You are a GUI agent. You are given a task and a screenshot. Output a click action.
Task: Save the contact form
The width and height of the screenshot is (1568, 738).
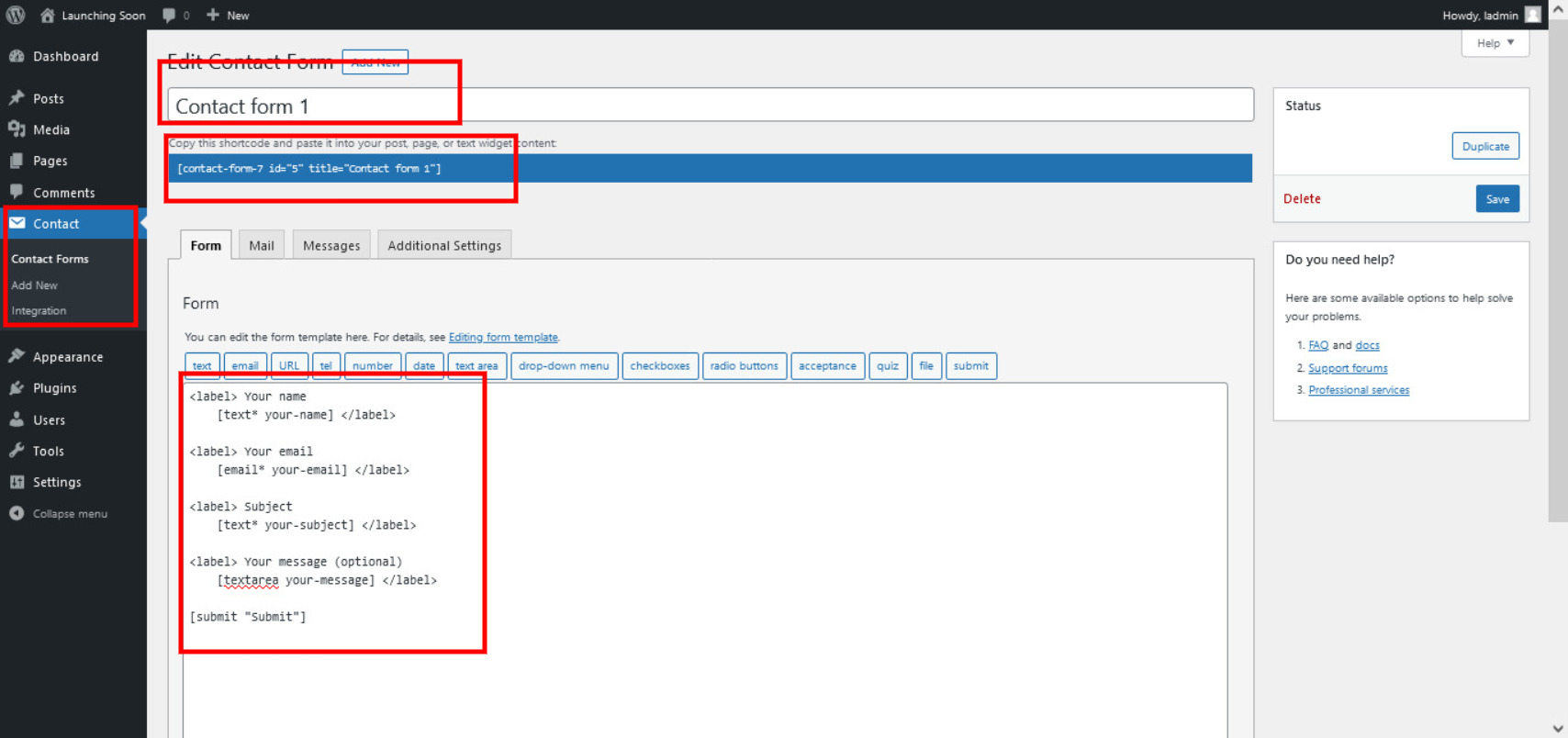pyautogui.click(x=1497, y=198)
